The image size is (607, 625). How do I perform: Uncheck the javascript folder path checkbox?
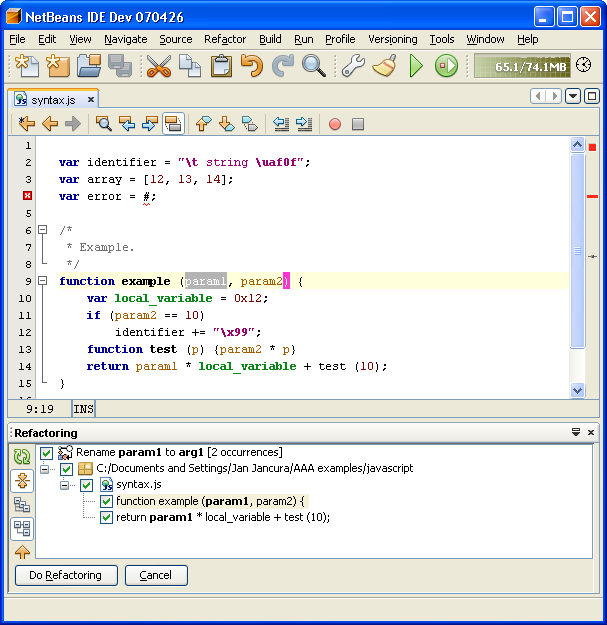[x=67, y=469]
